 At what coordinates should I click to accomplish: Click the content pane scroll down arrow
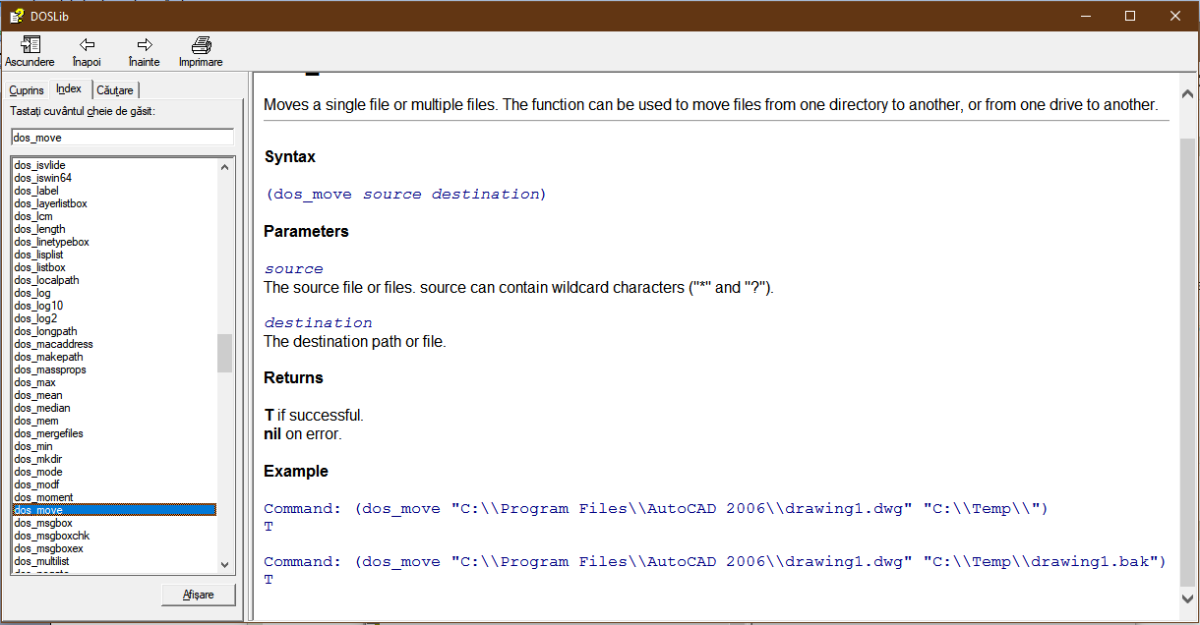click(1187, 598)
